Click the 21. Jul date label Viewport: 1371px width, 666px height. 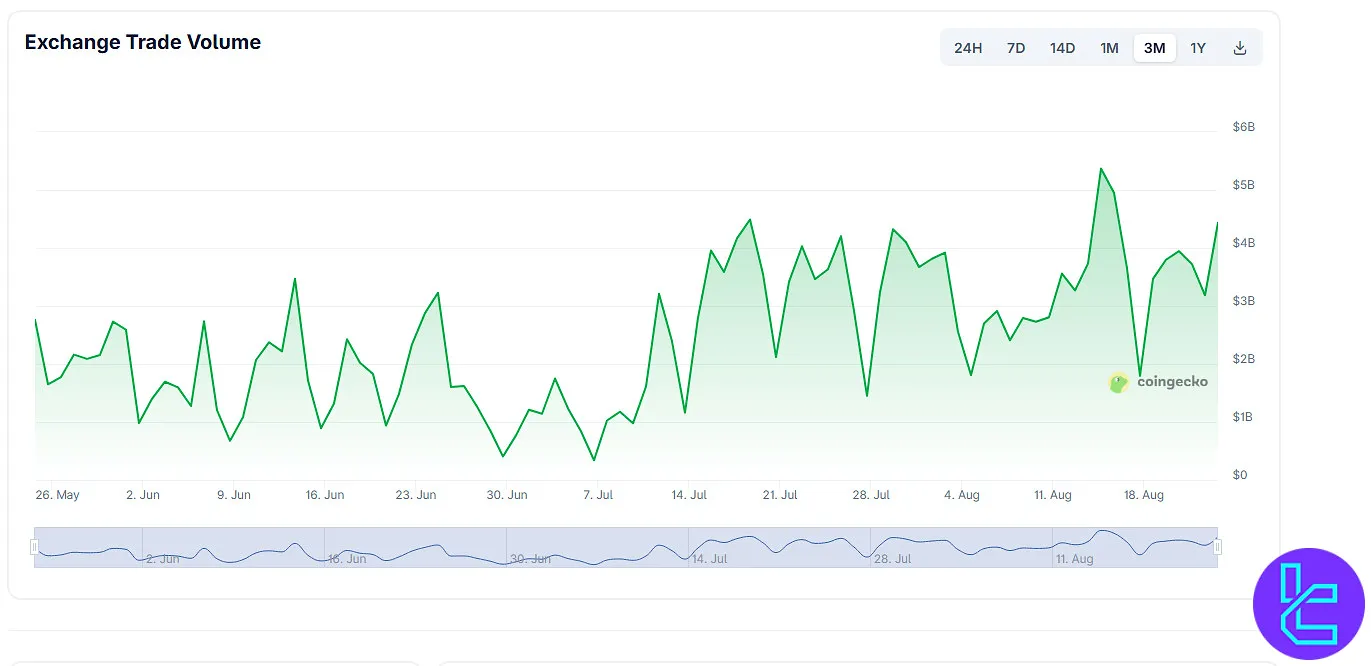(x=780, y=495)
